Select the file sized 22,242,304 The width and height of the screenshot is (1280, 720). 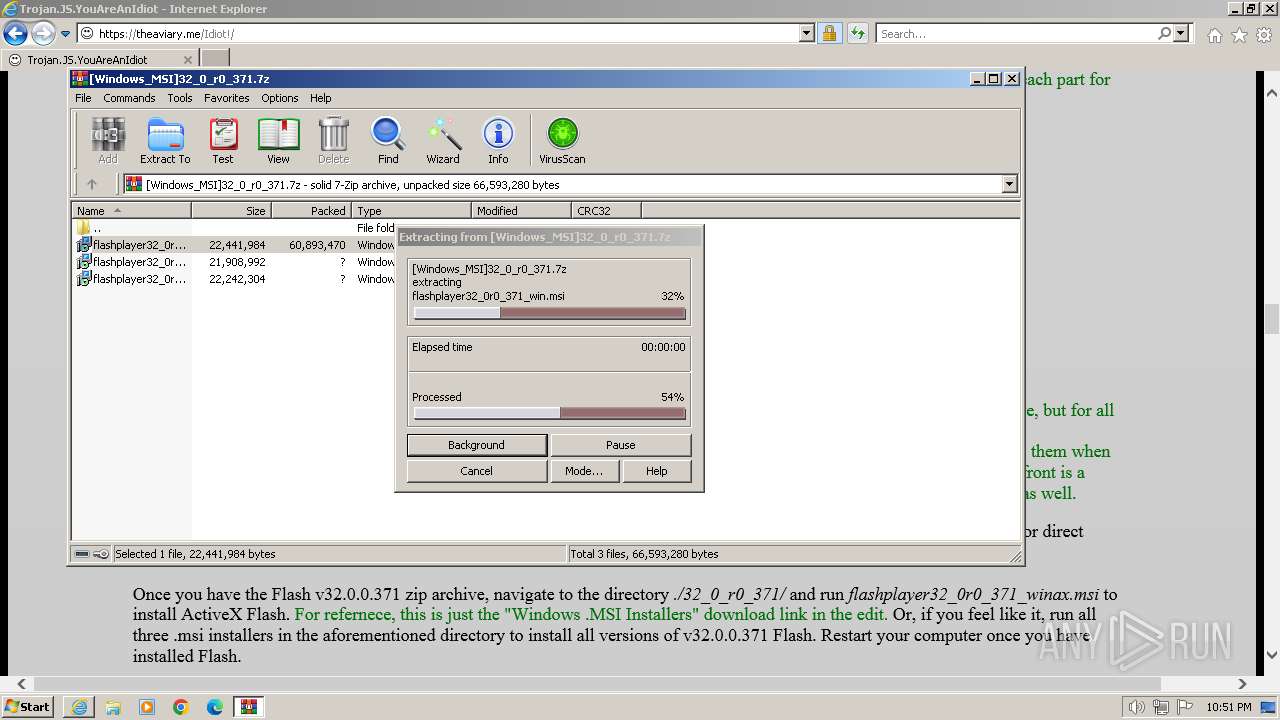pos(234,279)
